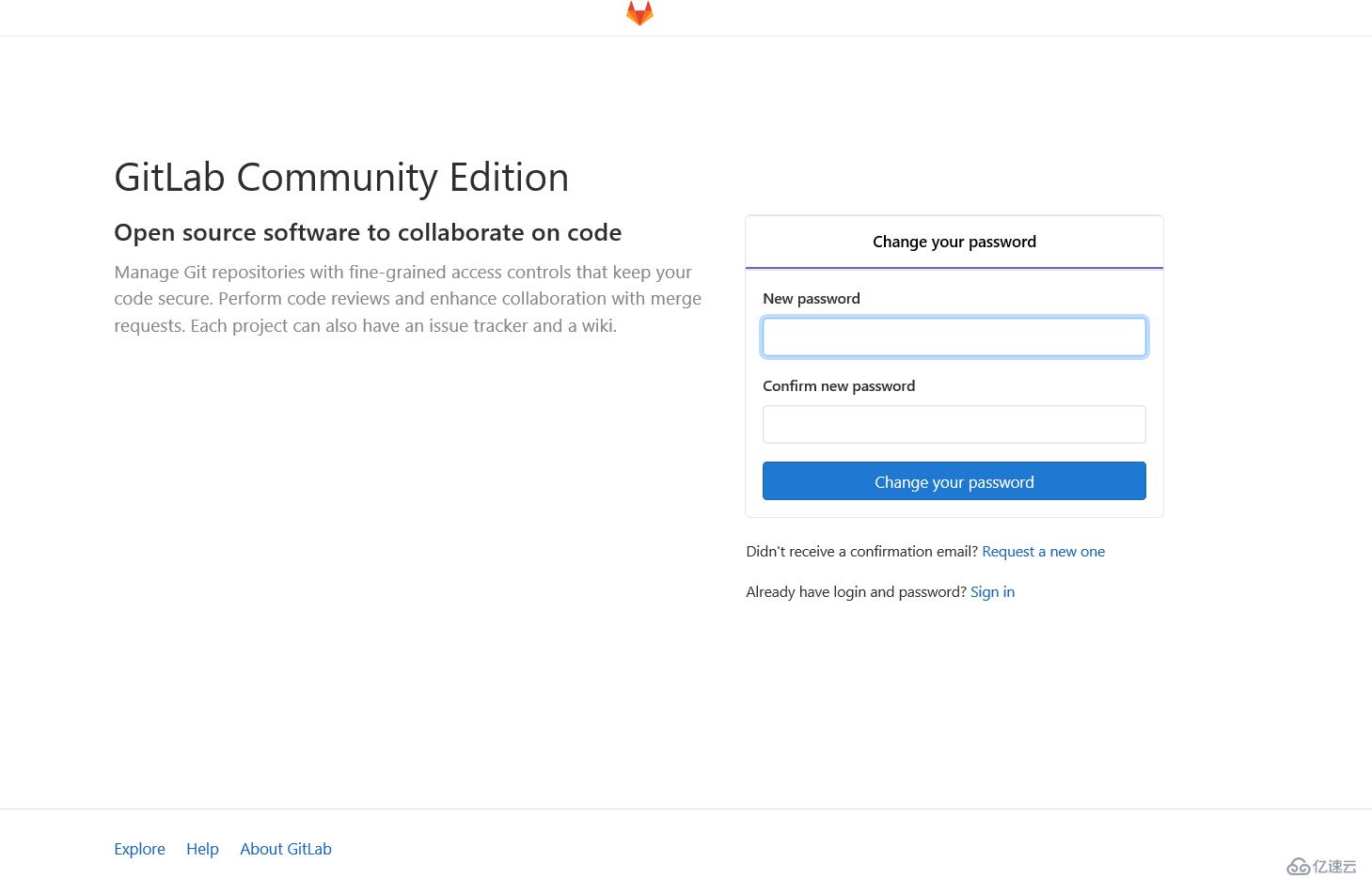Click the Open source software heading
Viewport: 1372px width, 878px height.
click(x=368, y=232)
